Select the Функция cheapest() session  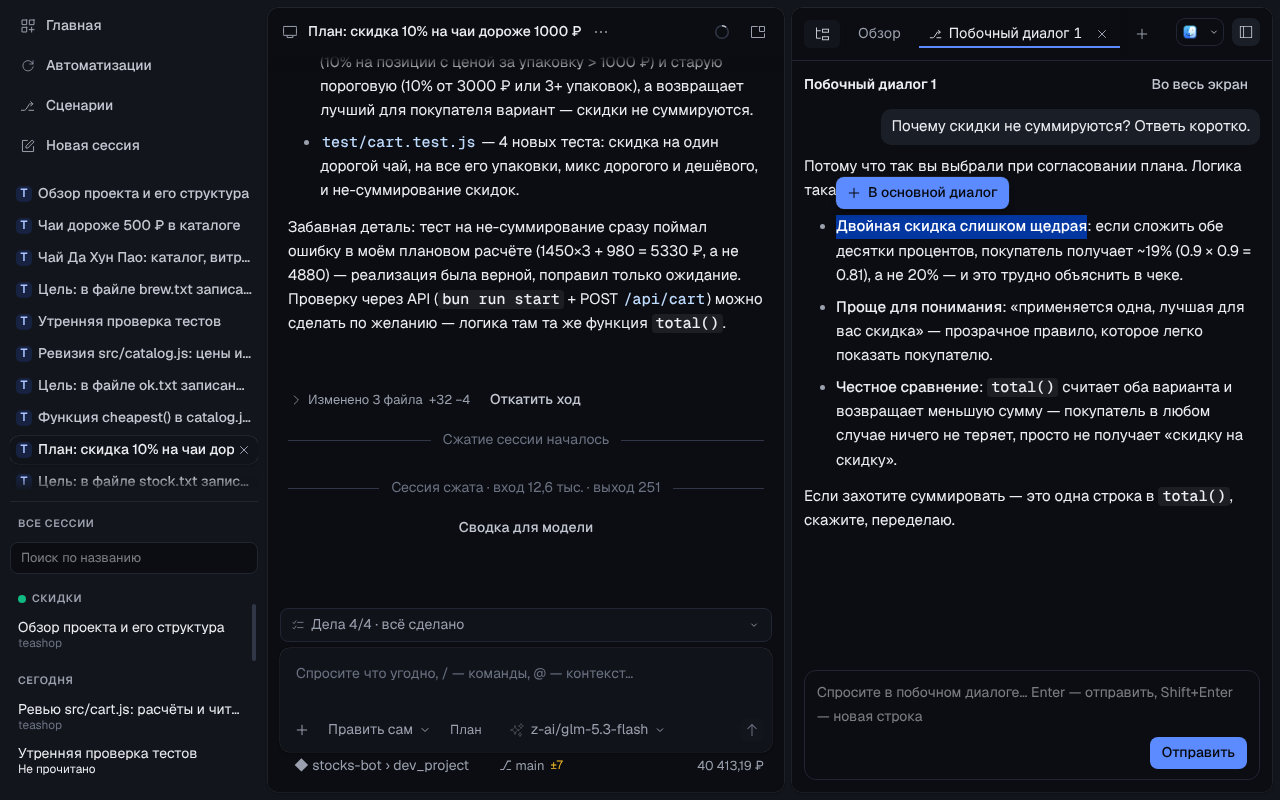(134, 417)
